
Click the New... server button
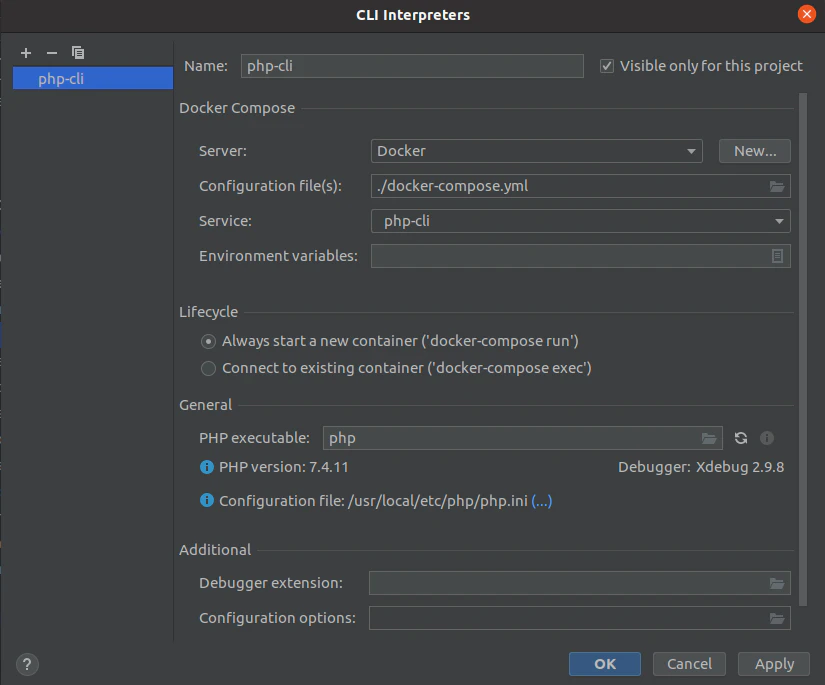[x=754, y=151]
